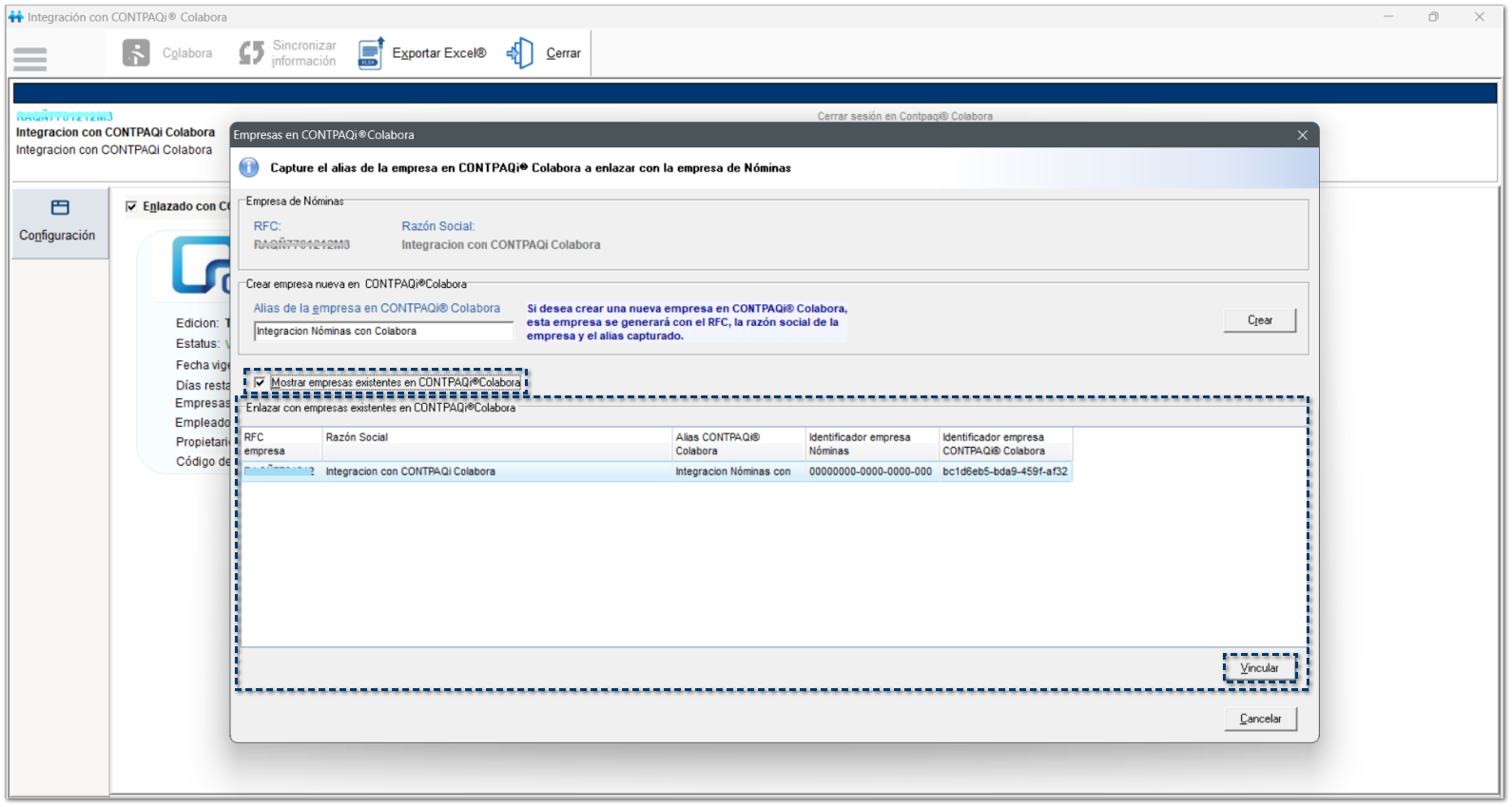Click the Exportar Excel icon
The image size is (1512, 807).
(x=371, y=53)
